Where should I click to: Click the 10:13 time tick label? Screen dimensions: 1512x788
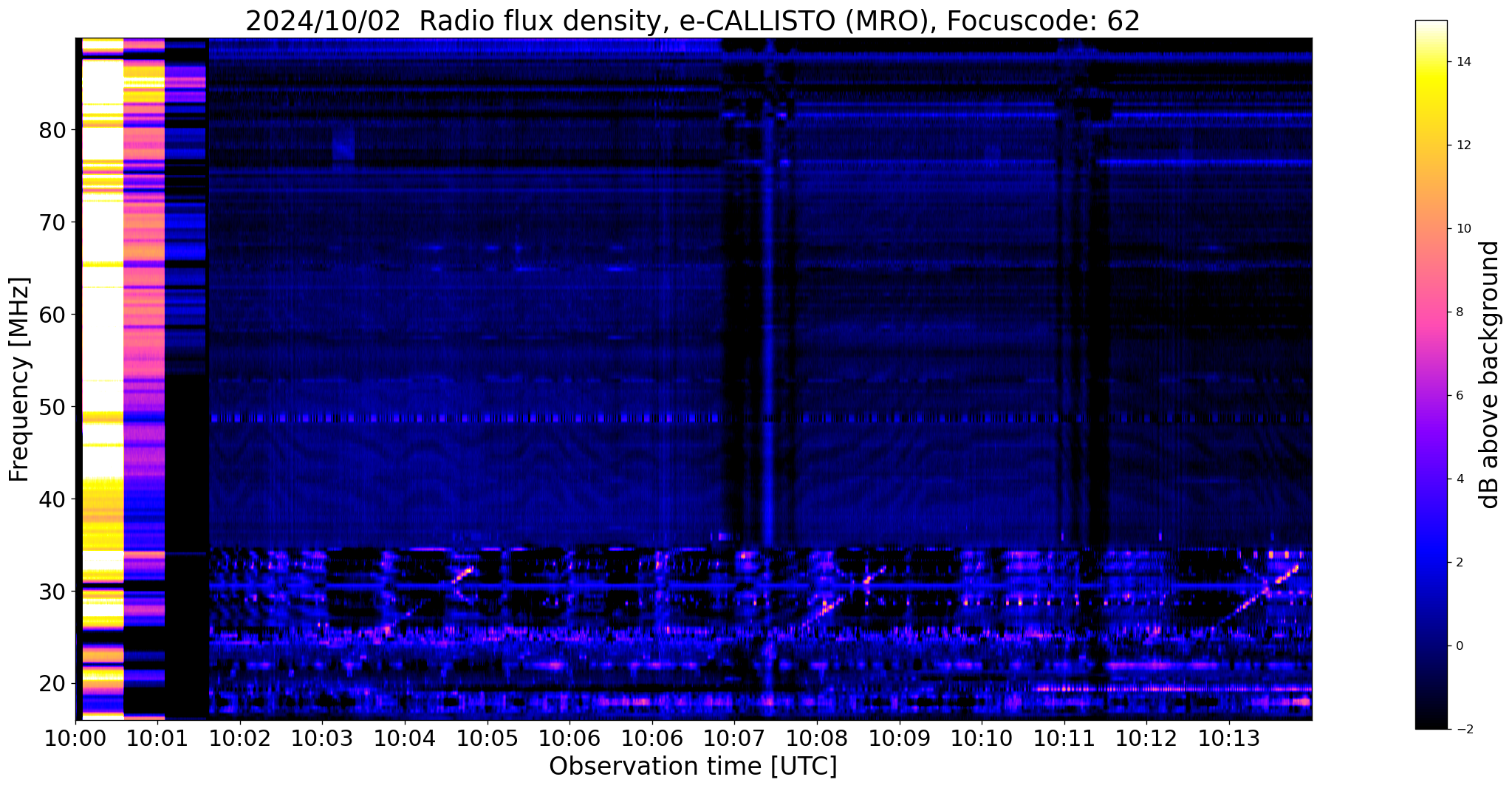pyautogui.click(x=1230, y=738)
